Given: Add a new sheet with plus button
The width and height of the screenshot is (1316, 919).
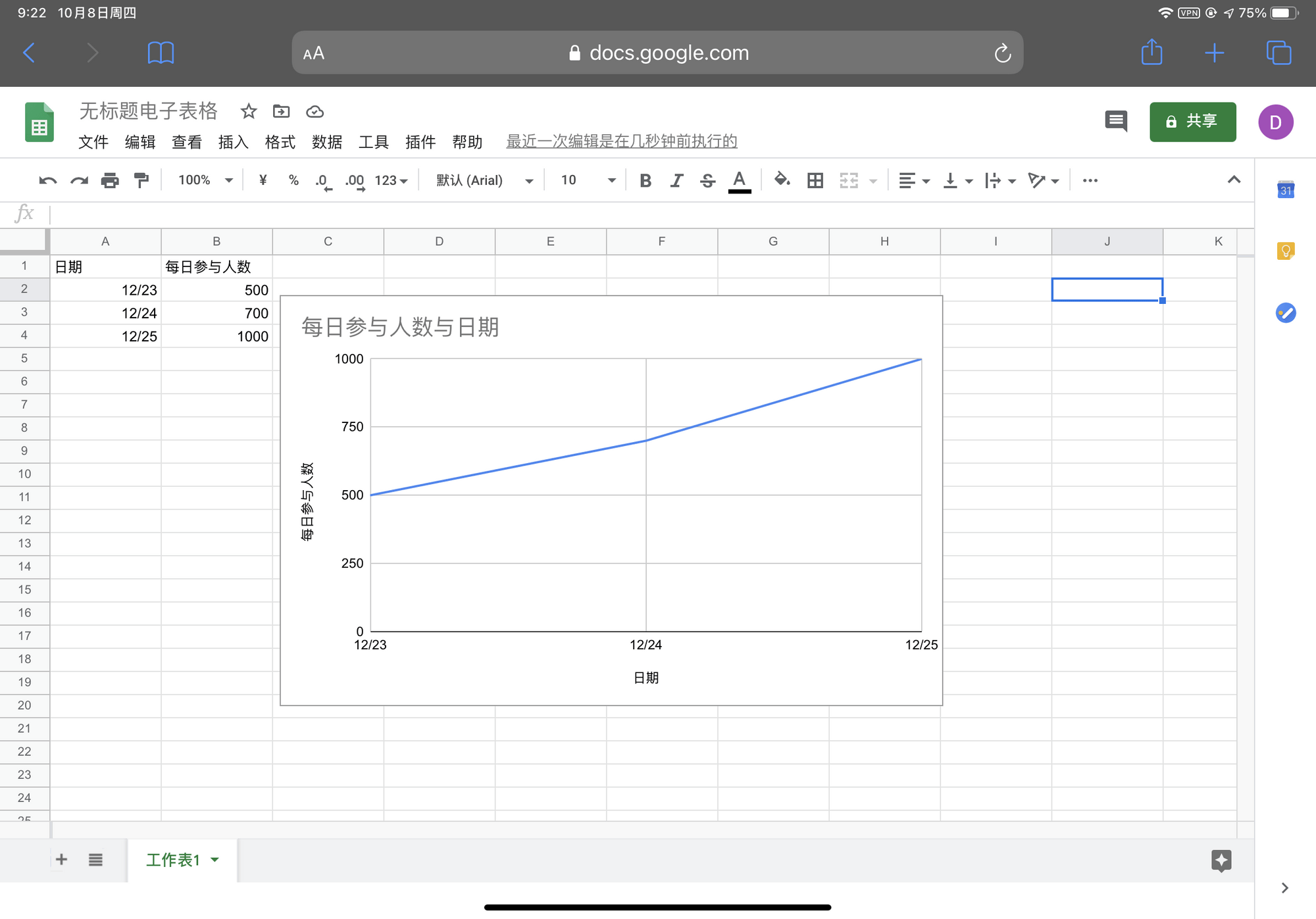Looking at the screenshot, I should (61, 859).
